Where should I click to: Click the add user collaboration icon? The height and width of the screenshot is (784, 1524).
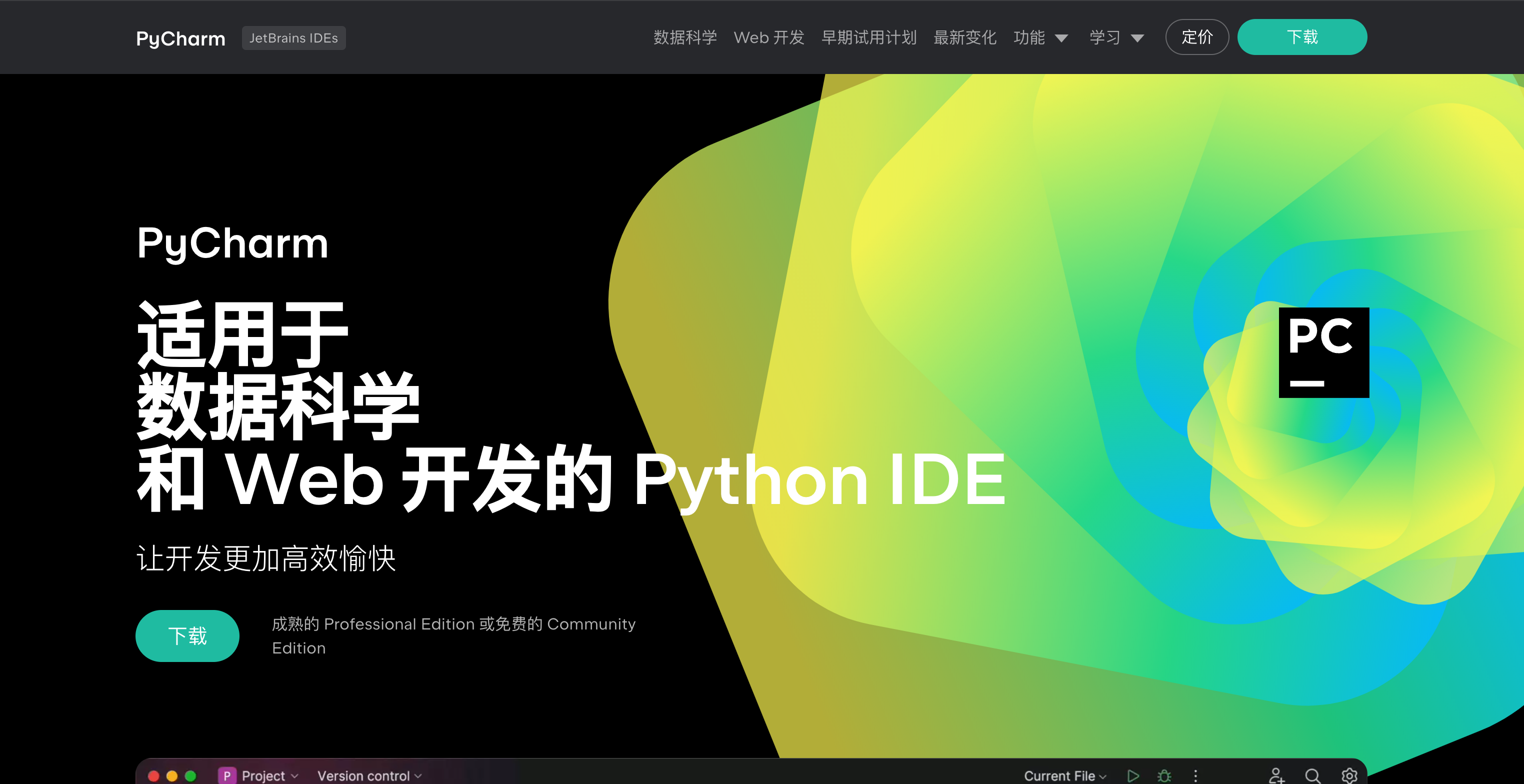tap(1276, 775)
